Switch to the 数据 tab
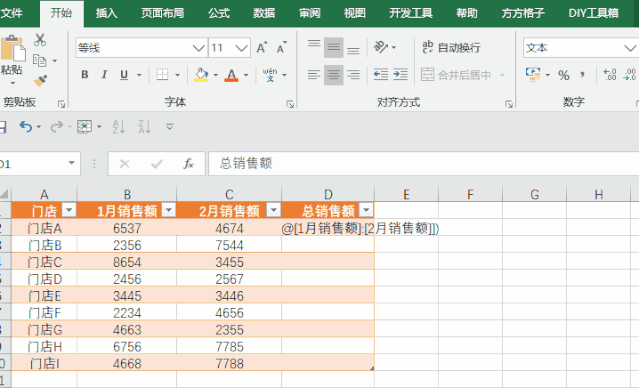 264,13
